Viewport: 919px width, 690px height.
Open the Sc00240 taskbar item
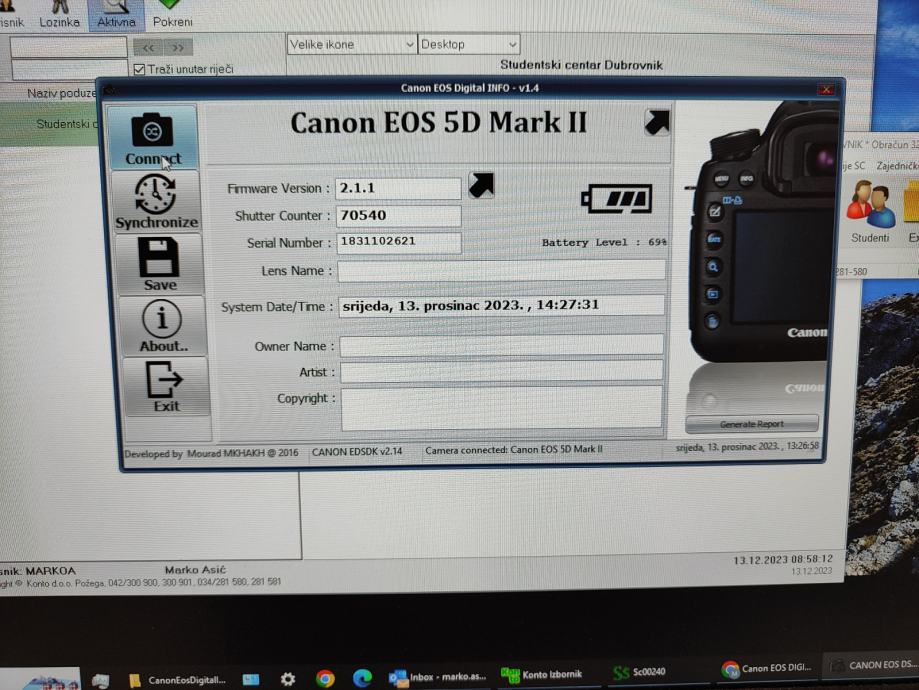[639, 672]
